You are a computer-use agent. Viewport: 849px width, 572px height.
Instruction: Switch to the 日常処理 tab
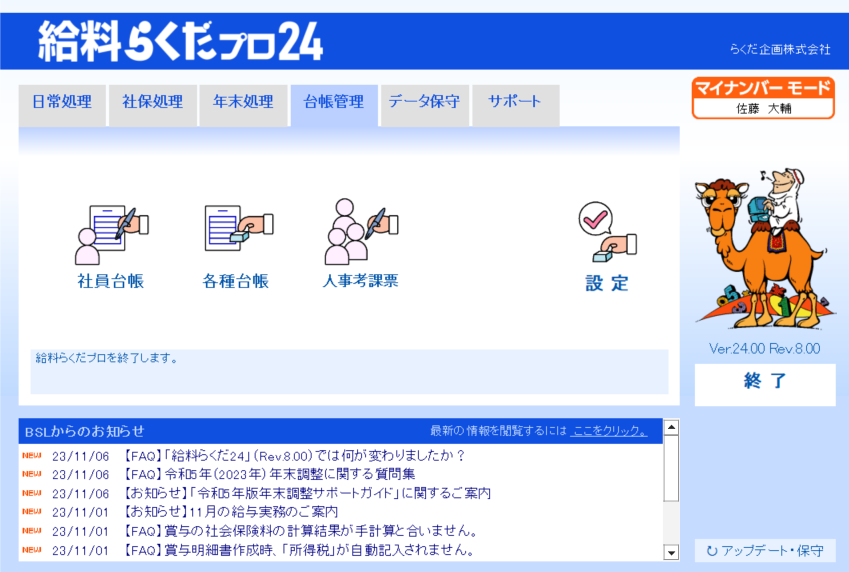click(x=62, y=105)
